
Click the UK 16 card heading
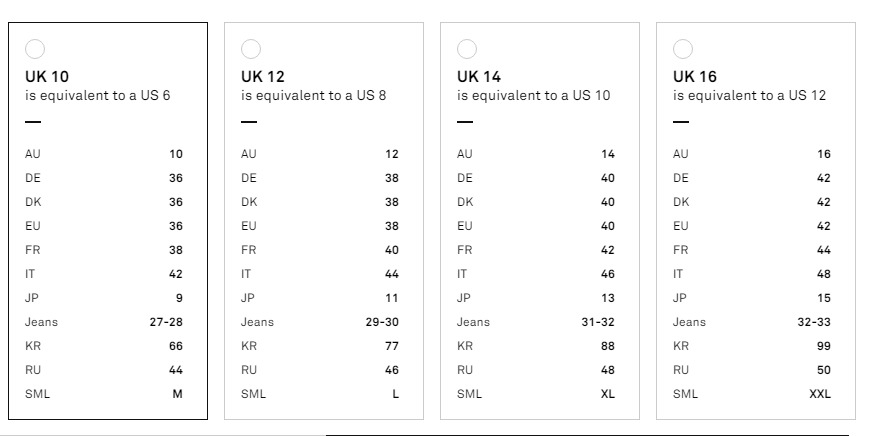tap(695, 76)
